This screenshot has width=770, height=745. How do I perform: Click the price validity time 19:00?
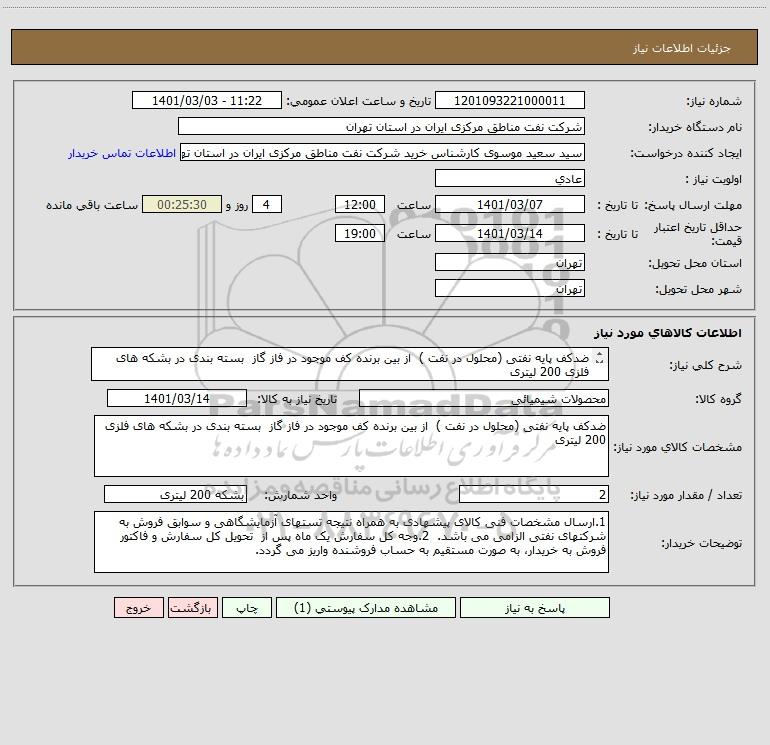coord(359,233)
